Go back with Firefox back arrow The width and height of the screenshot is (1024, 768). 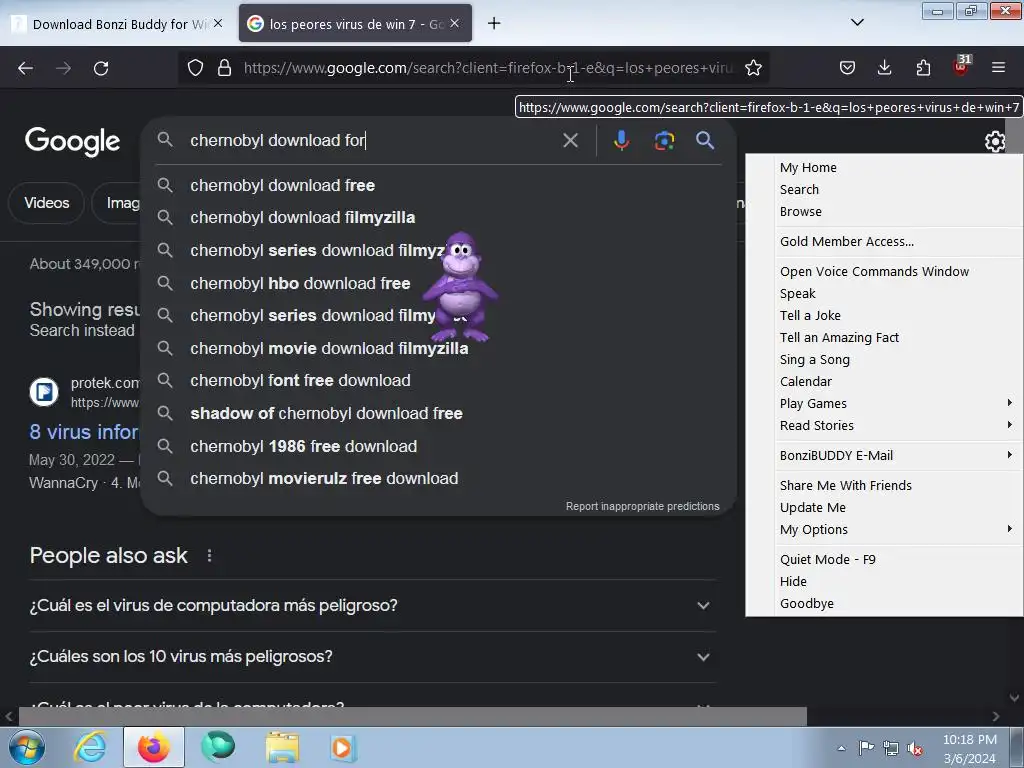[25, 68]
